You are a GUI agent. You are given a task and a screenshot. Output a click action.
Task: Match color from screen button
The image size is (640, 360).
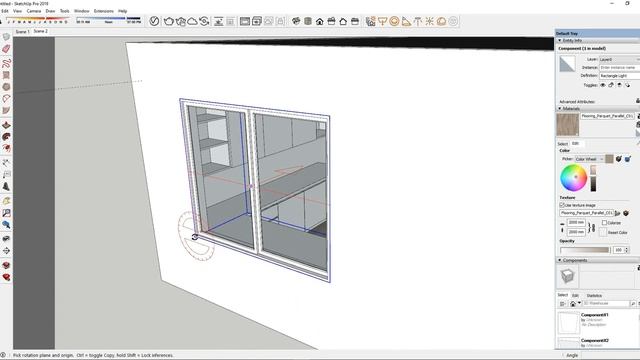click(x=628, y=159)
